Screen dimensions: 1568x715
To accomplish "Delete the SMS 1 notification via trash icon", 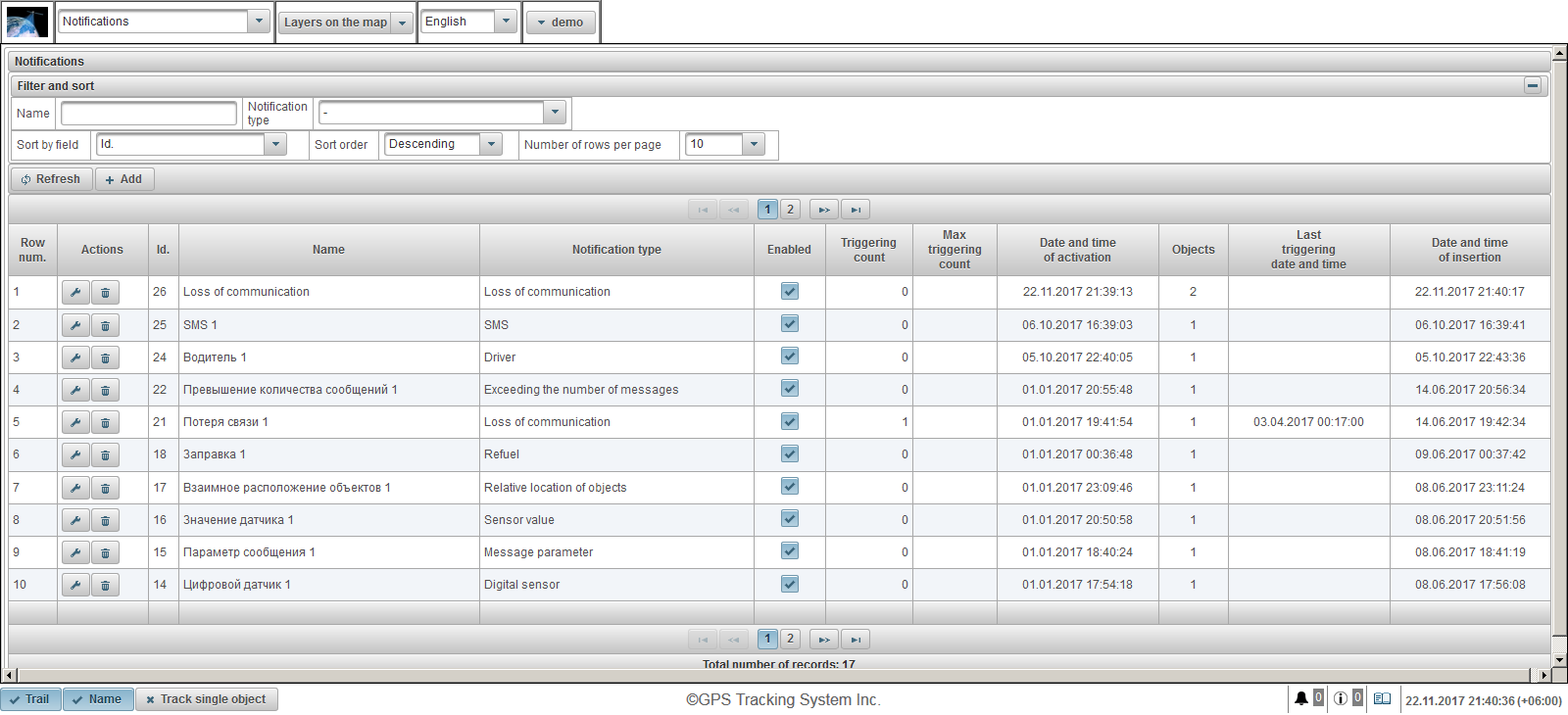I will [x=105, y=325].
